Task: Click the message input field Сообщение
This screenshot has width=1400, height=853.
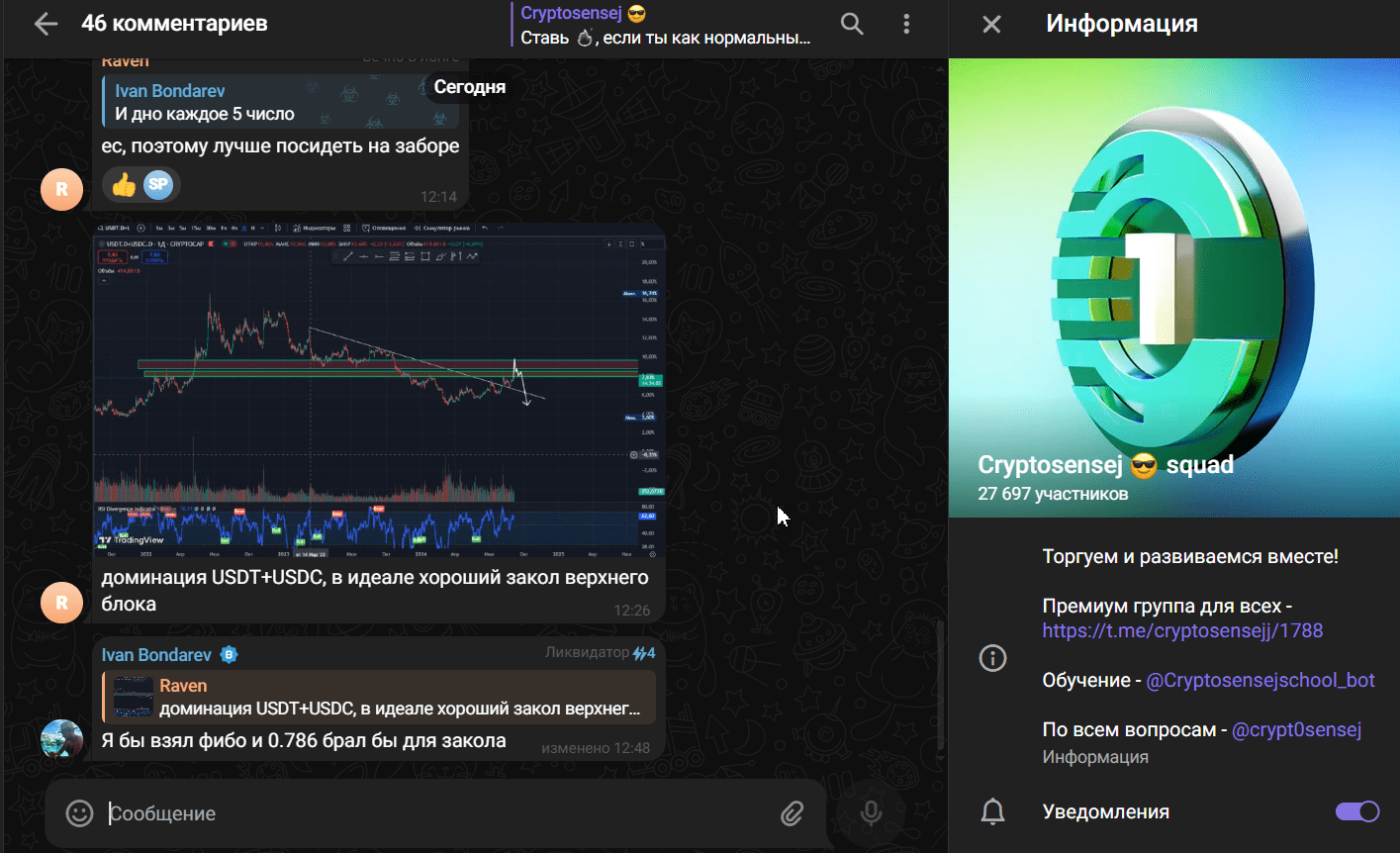Action: pyautogui.click(x=435, y=813)
